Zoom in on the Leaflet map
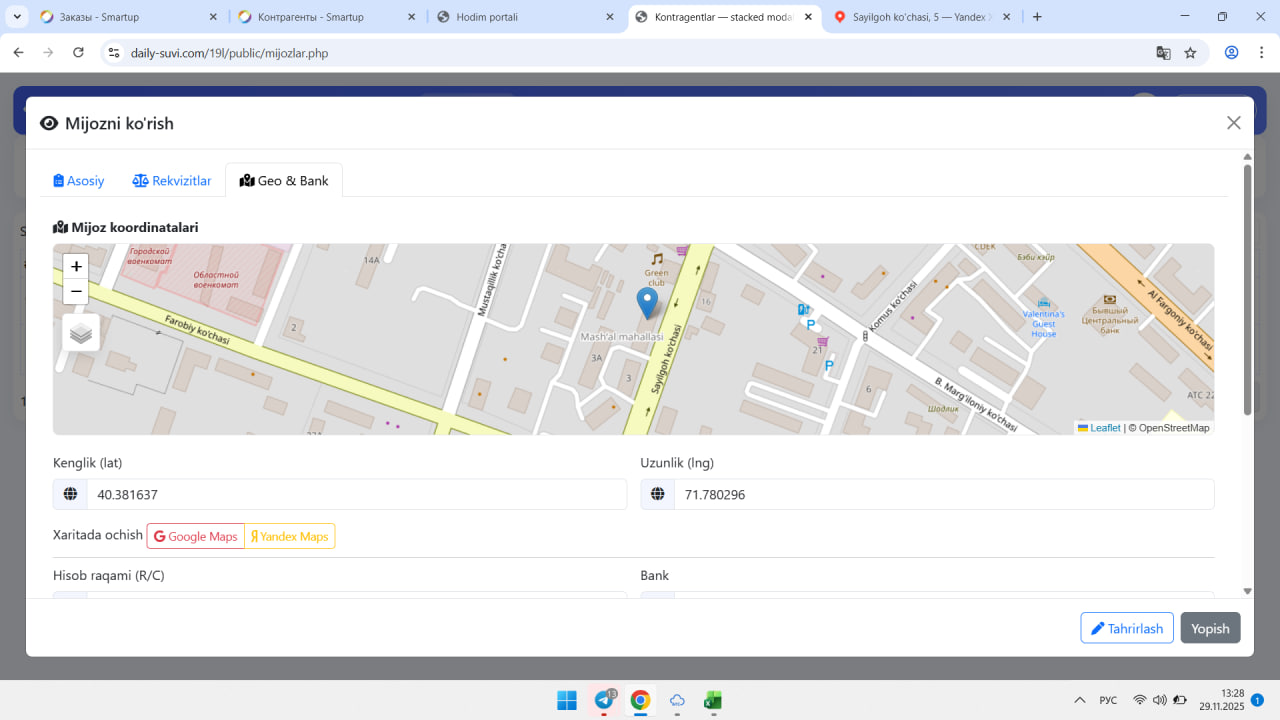1280x720 pixels. point(76,266)
